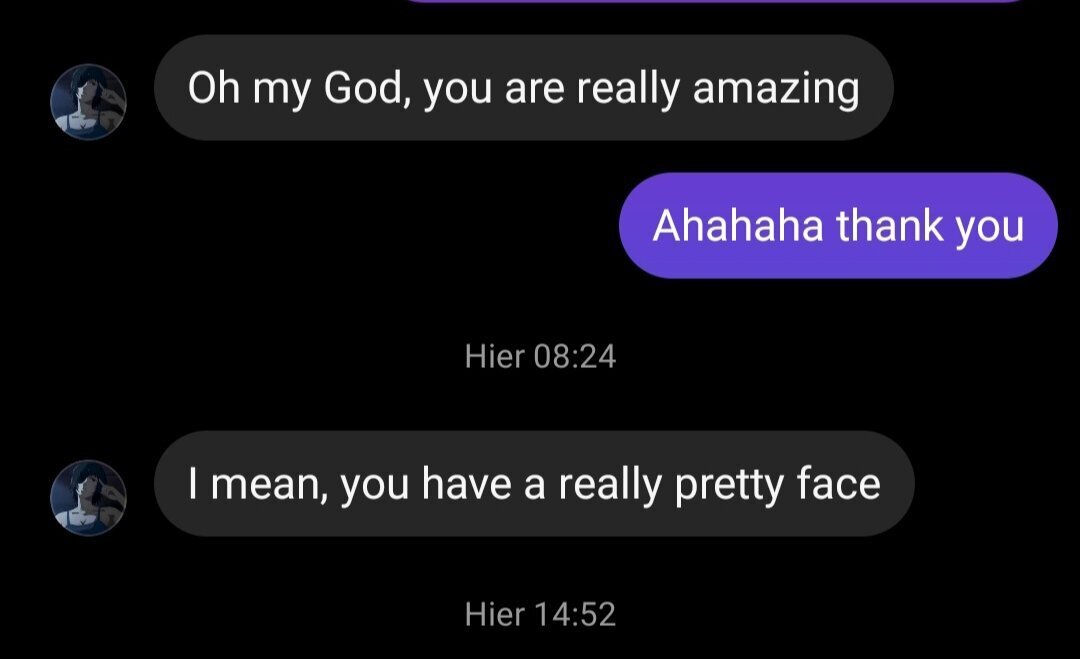Click the "Hier 14:52" timestamp
This screenshot has width=1080, height=659.
click(x=540, y=614)
